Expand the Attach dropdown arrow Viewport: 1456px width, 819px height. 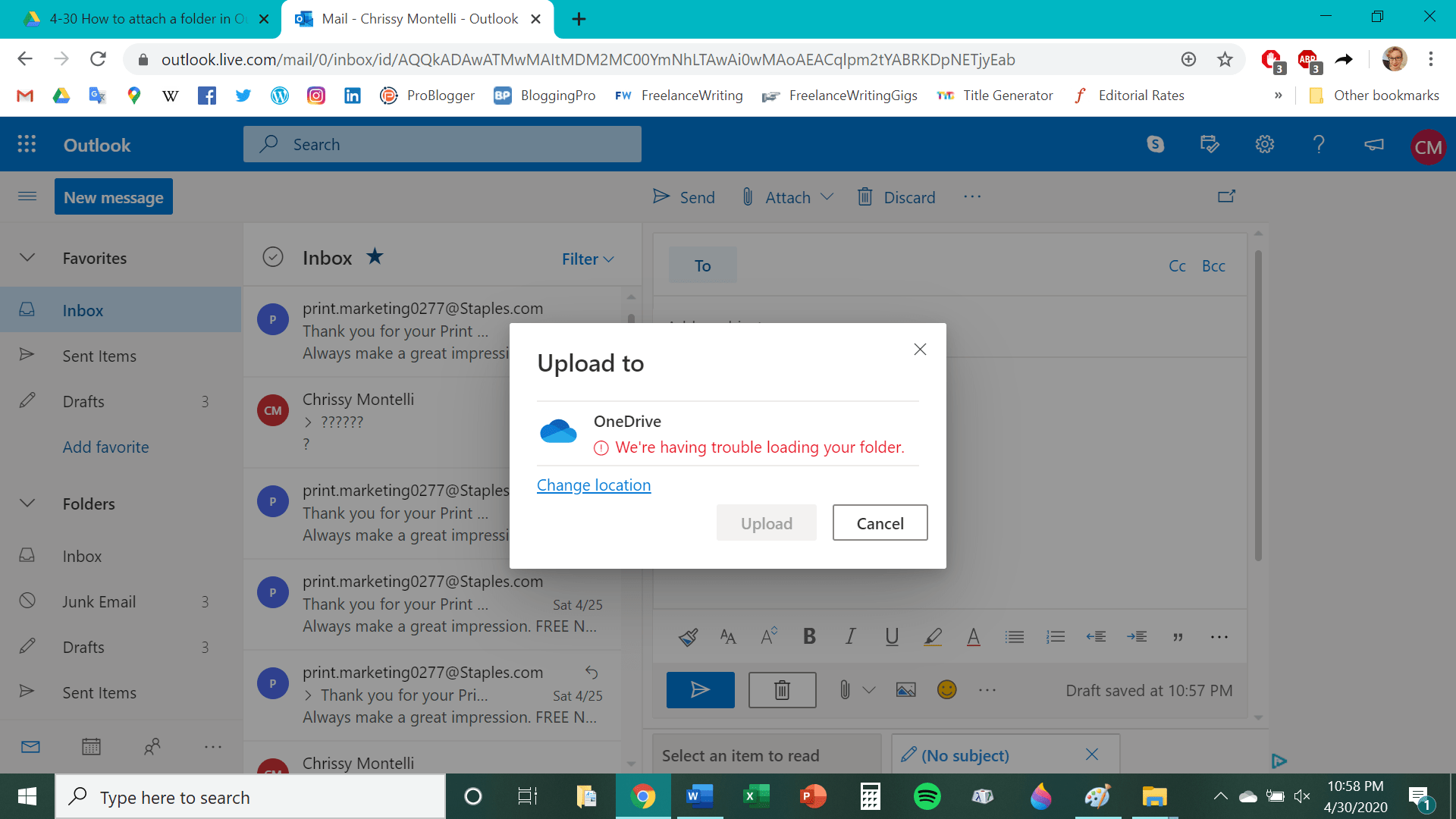pyautogui.click(x=827, y=197)
